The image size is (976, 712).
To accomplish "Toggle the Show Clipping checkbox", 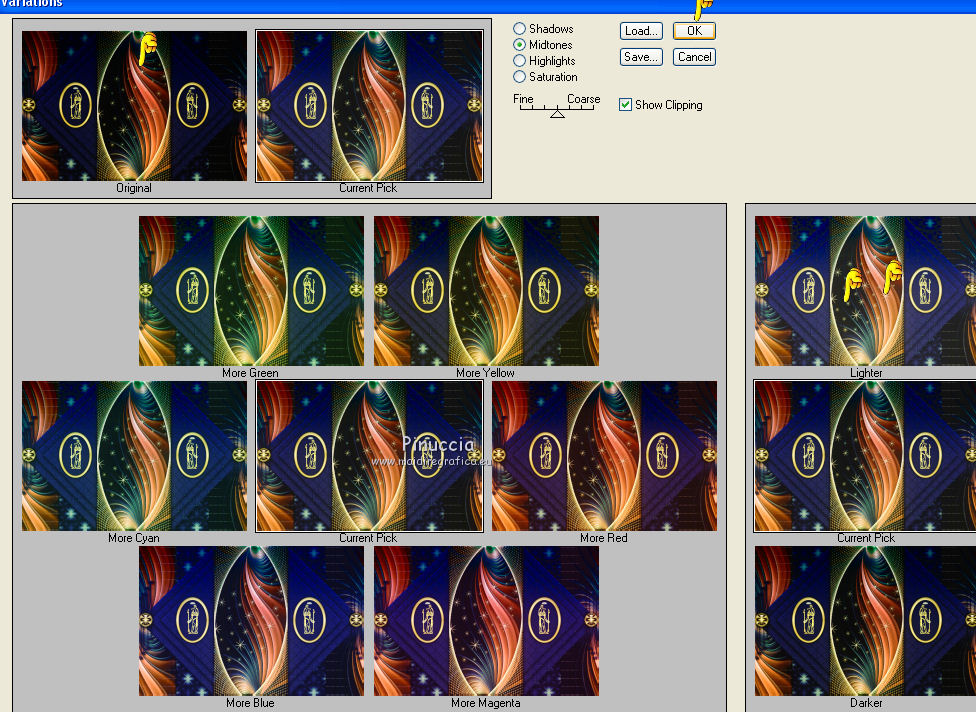I will 626,105.
